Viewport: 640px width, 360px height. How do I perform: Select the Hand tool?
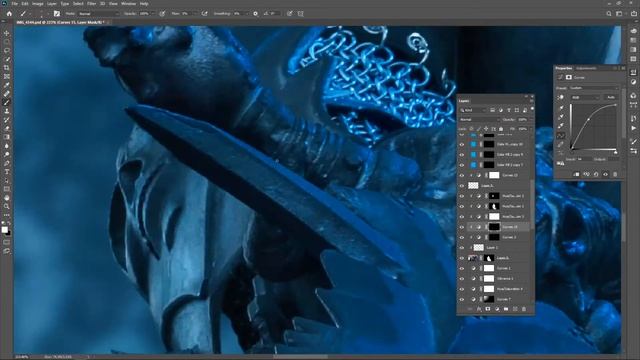7,198
